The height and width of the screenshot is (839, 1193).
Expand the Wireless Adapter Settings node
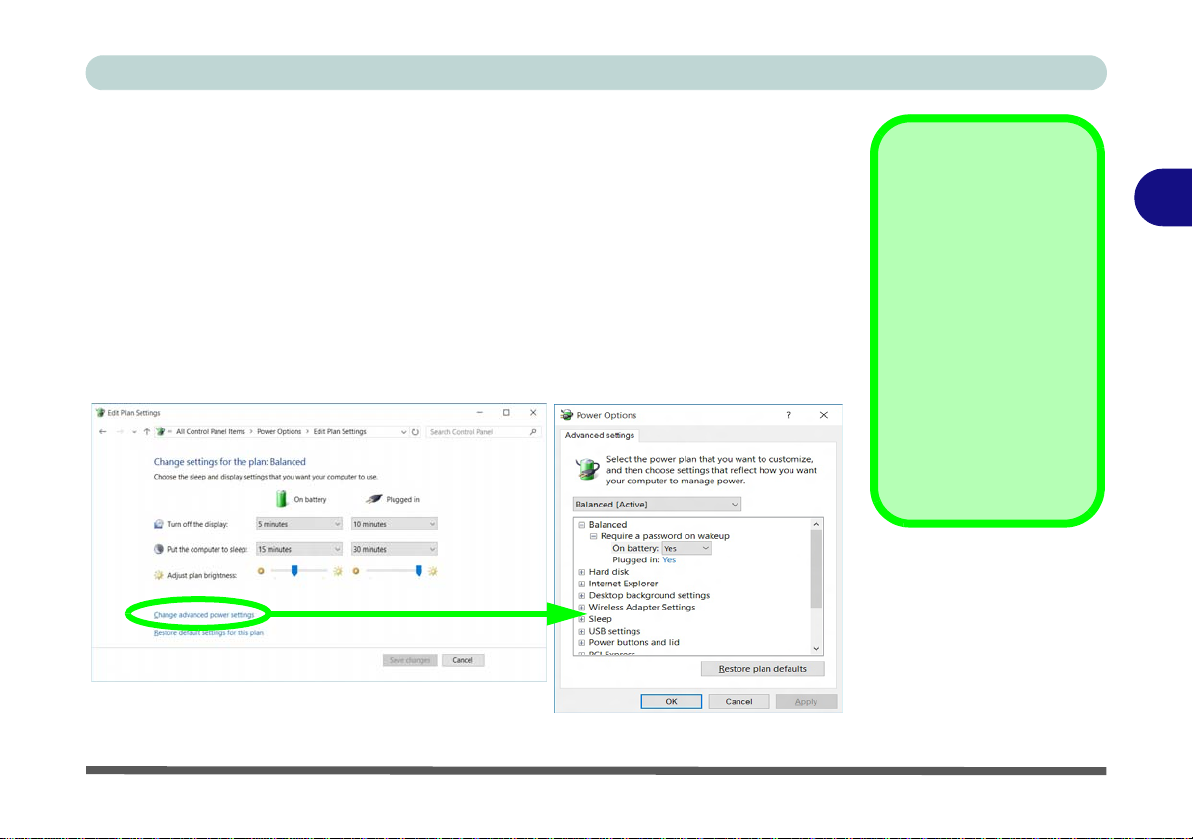click(x=581, y=608)
